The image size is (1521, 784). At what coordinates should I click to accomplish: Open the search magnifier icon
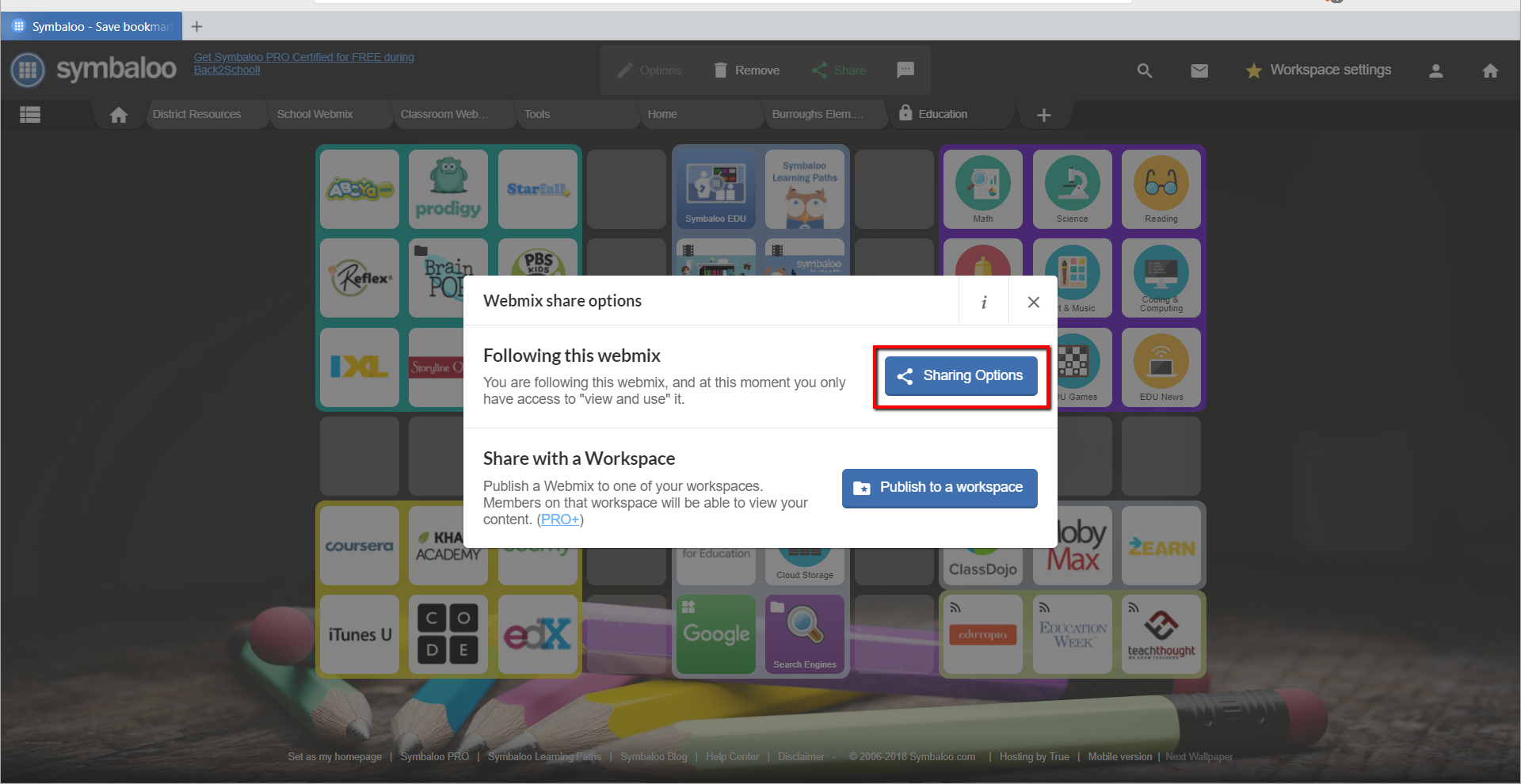(1144, 70)
